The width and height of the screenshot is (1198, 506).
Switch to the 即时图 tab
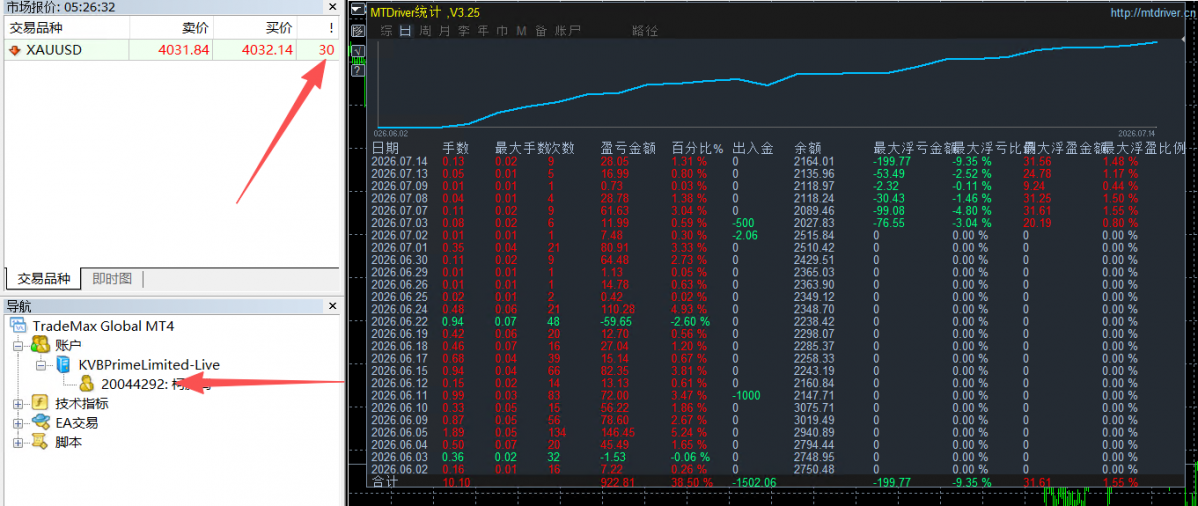coord(112,278)
